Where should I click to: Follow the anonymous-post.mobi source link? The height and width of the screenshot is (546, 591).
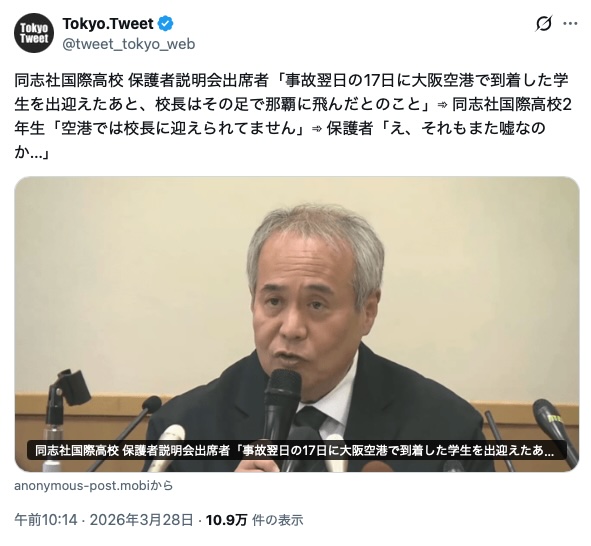point(93,485)
